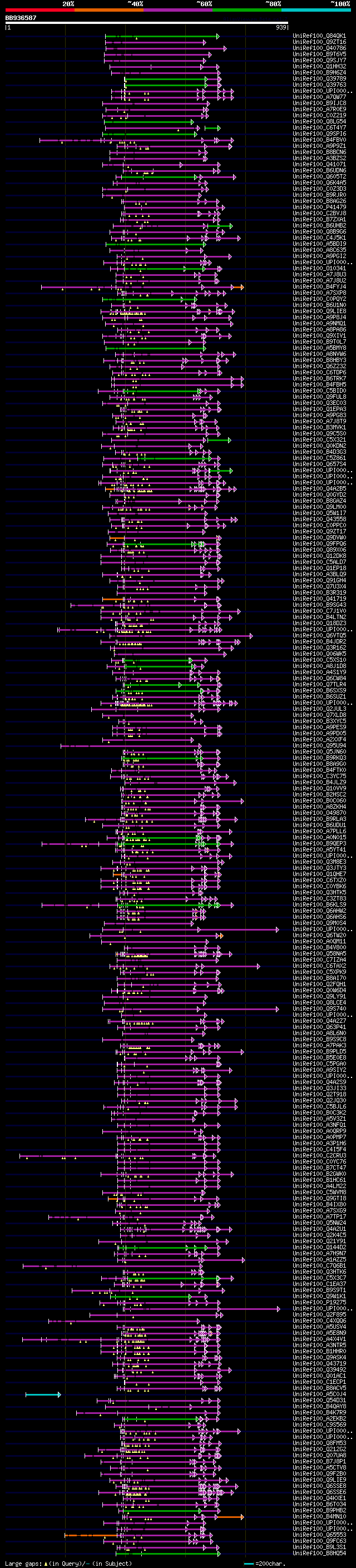Select hit label UniRef100_Q84QK1

[319, 36]
